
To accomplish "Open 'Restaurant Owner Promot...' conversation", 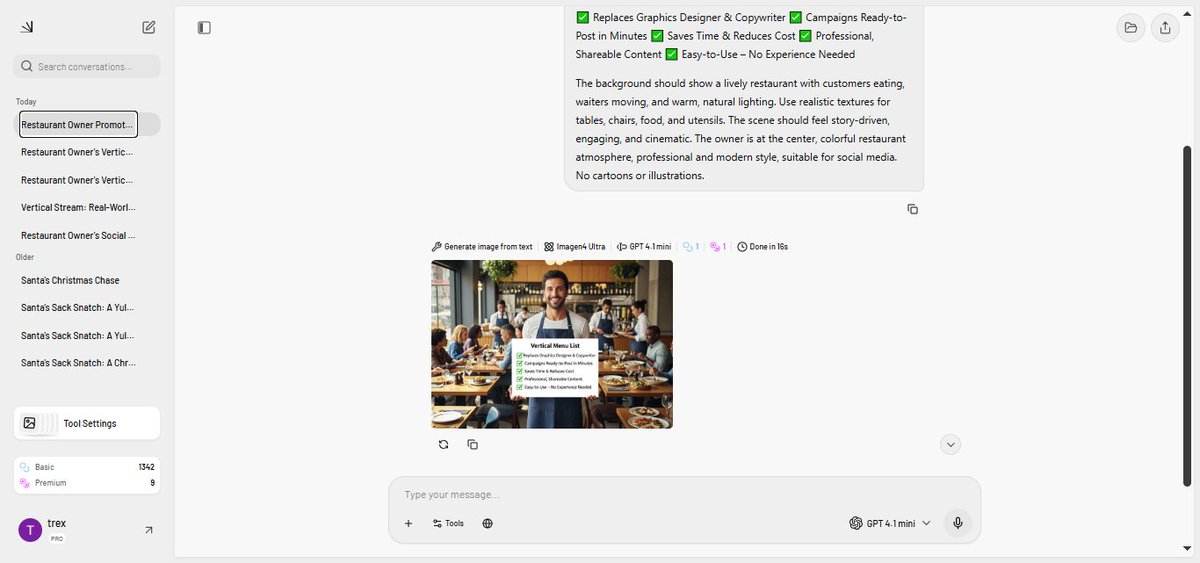I will [x=79, y=124].
